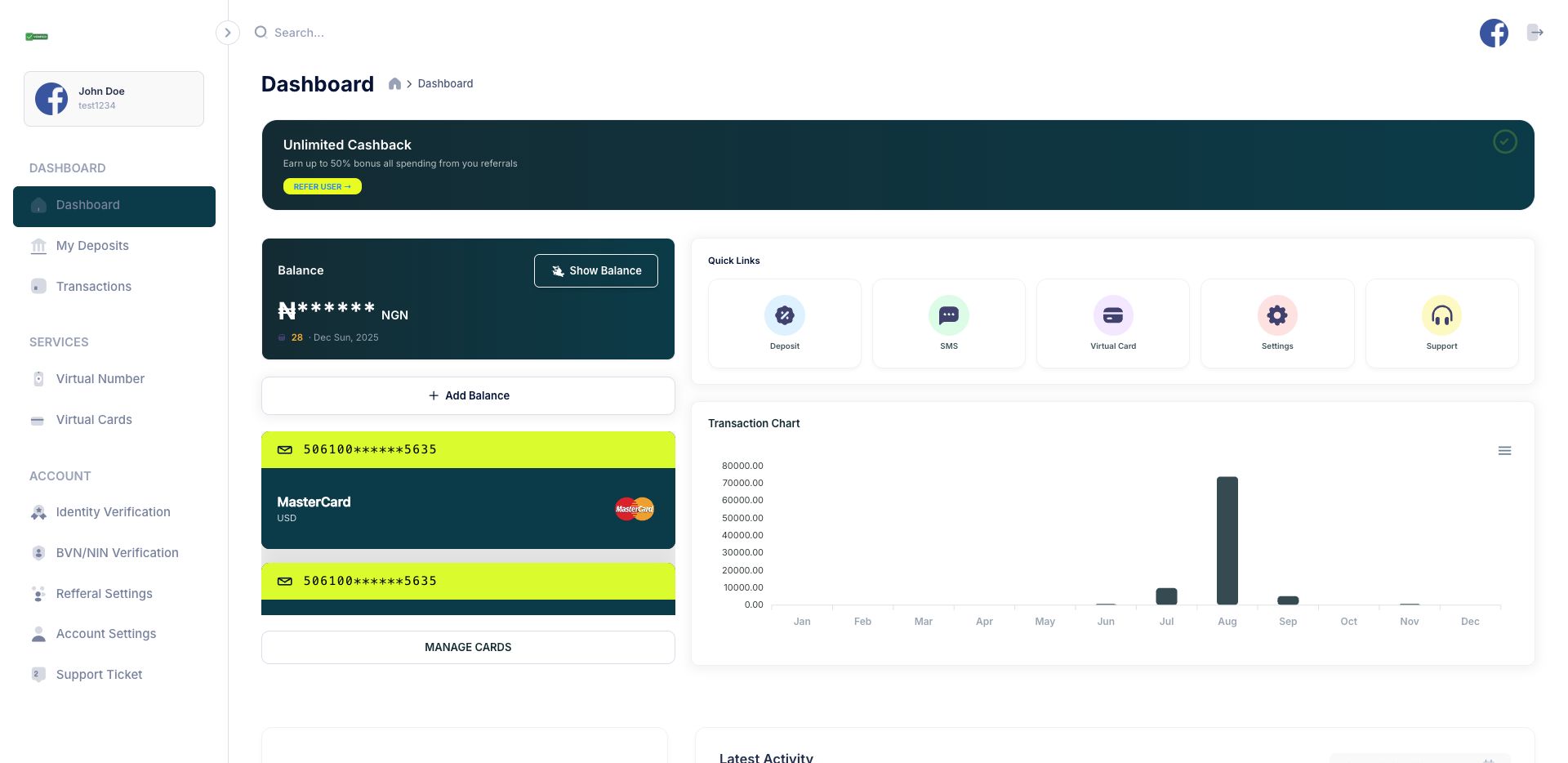Click the Quick Links heading

[733, 261]
